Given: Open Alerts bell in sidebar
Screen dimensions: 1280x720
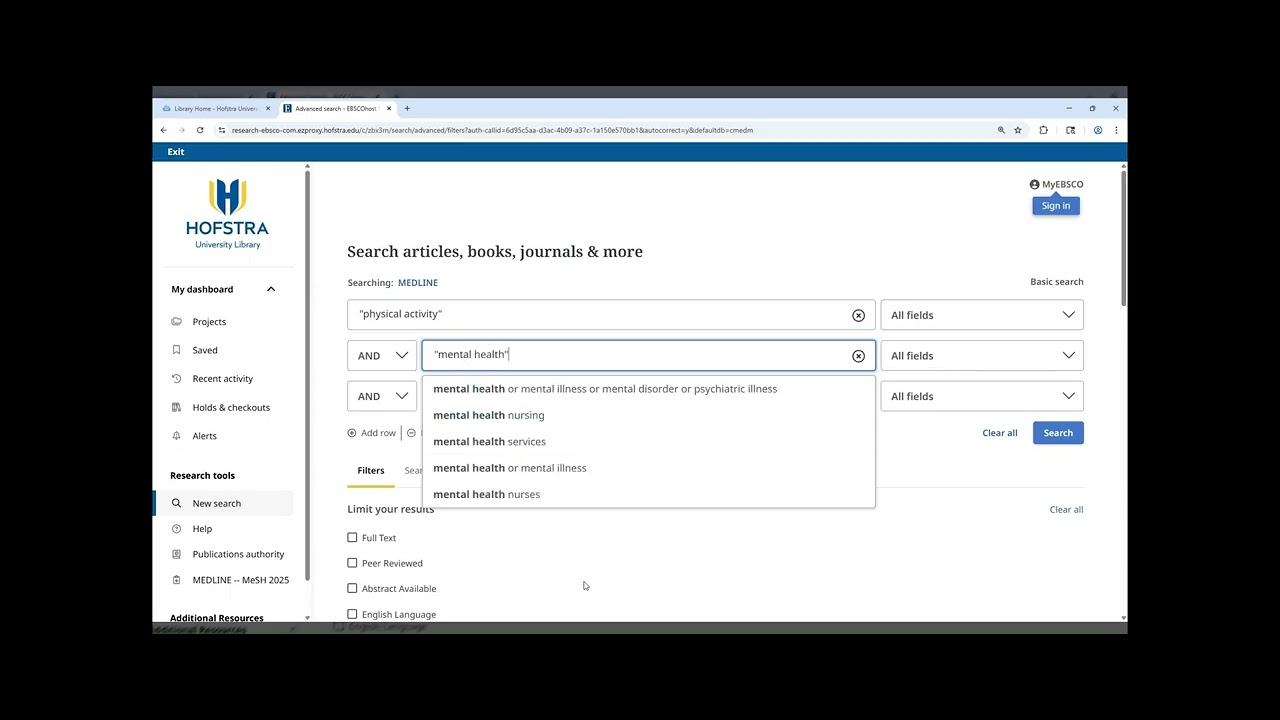Looking at the screenshot, I should pos(177,436).
